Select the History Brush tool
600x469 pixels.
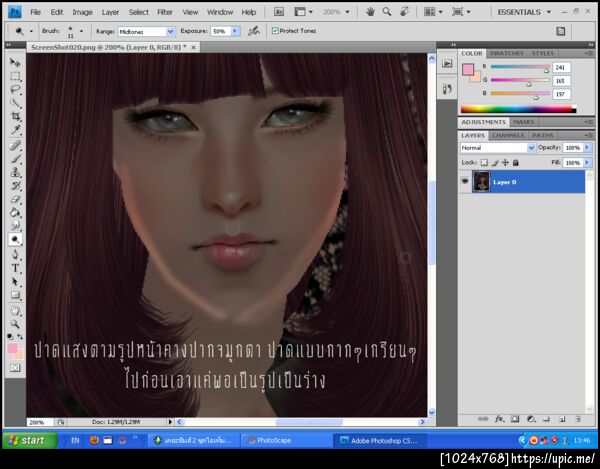pyautogui.click(x=15, y=186)
